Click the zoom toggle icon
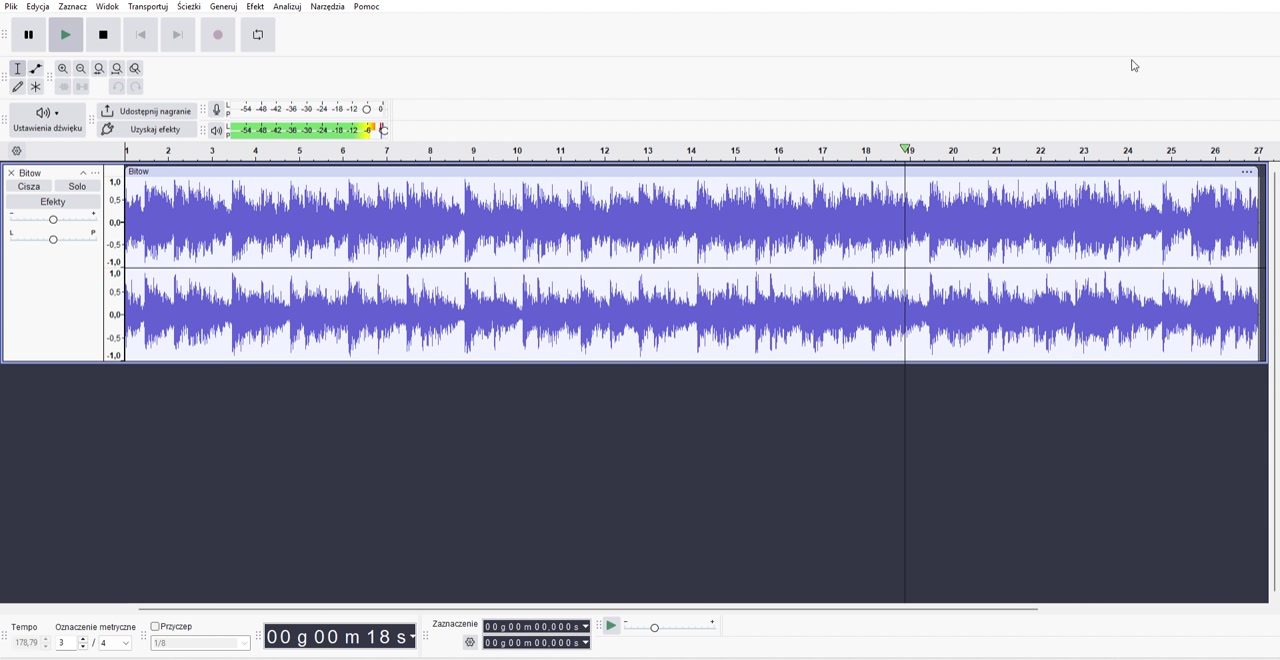The image size is (1280, 660). [135, 69]
